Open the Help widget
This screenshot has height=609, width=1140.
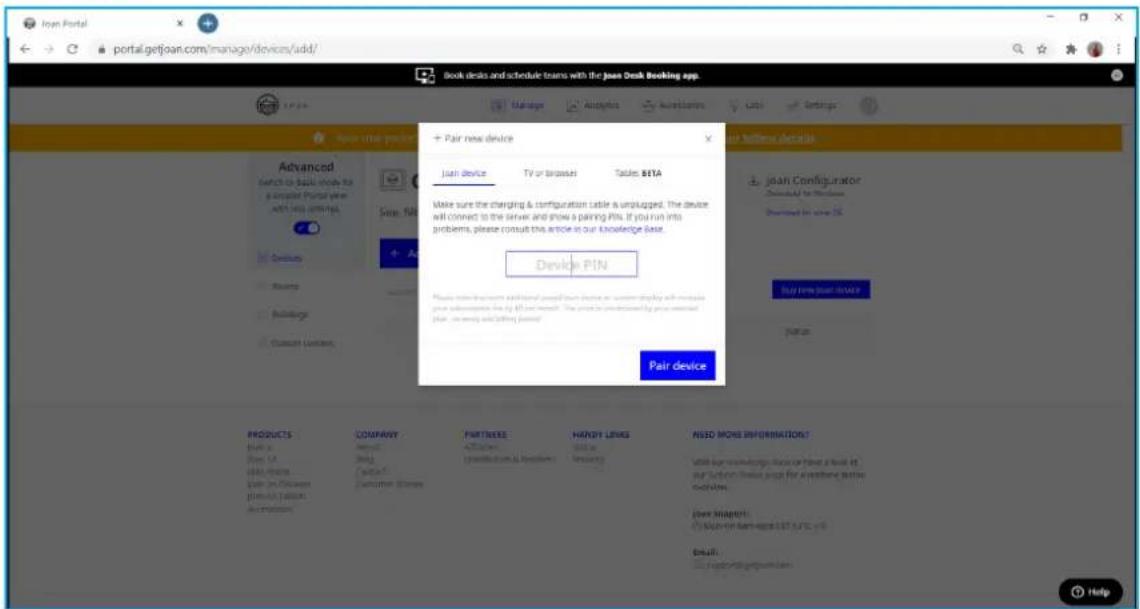1090,592
